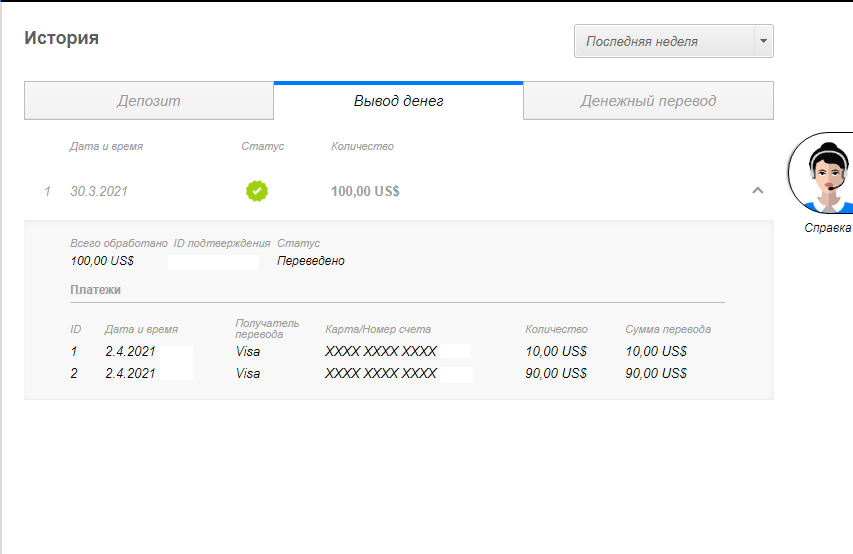Select the Вывод денег tab
This screenshot has height=554, width=853.
398,101
